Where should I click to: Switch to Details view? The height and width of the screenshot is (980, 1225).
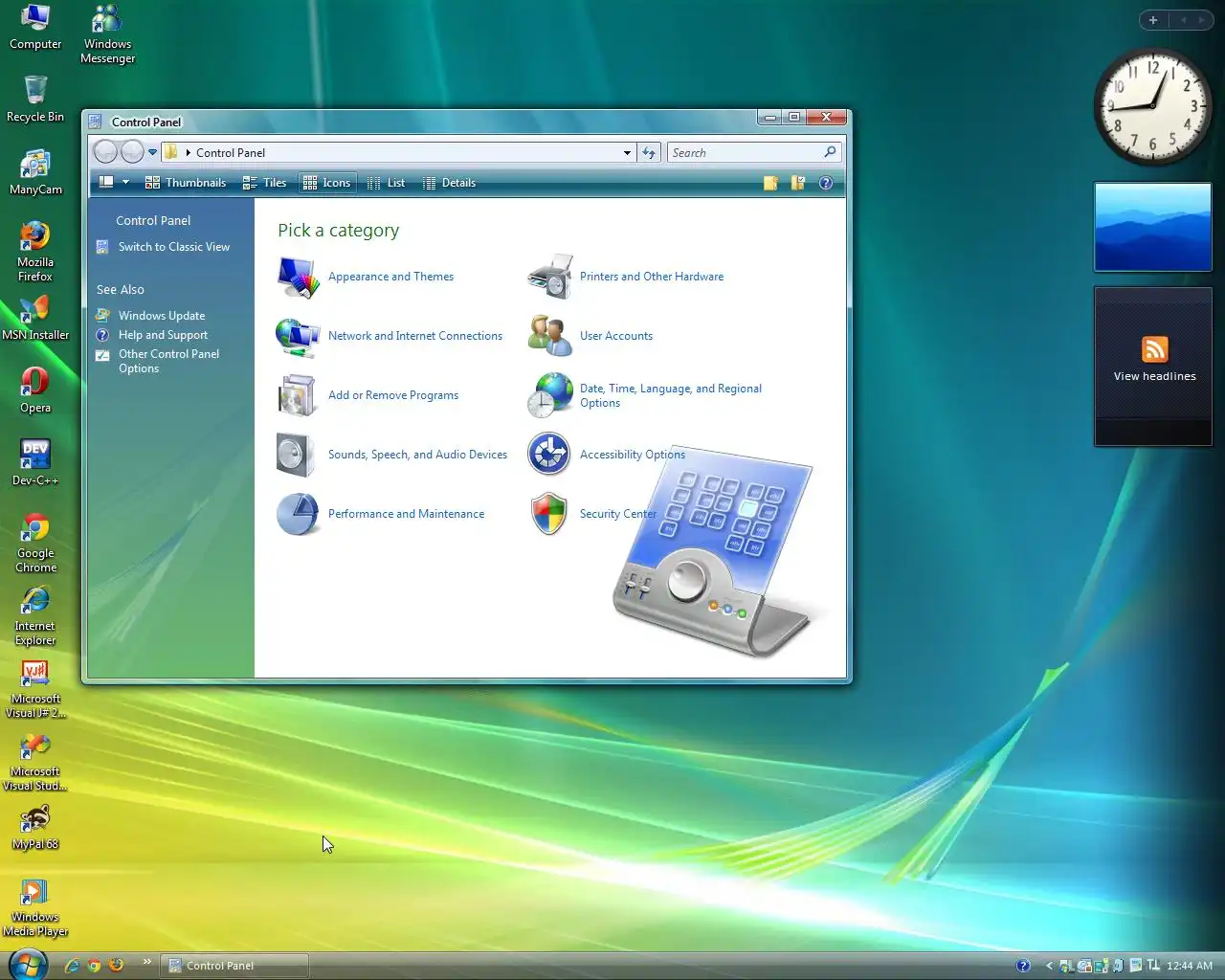point(449,183)
